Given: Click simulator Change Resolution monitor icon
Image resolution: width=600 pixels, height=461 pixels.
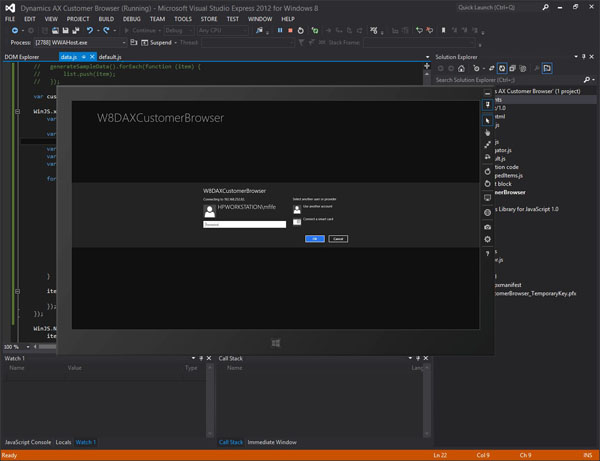Looking at the screenshot, I should click(488, 198).
